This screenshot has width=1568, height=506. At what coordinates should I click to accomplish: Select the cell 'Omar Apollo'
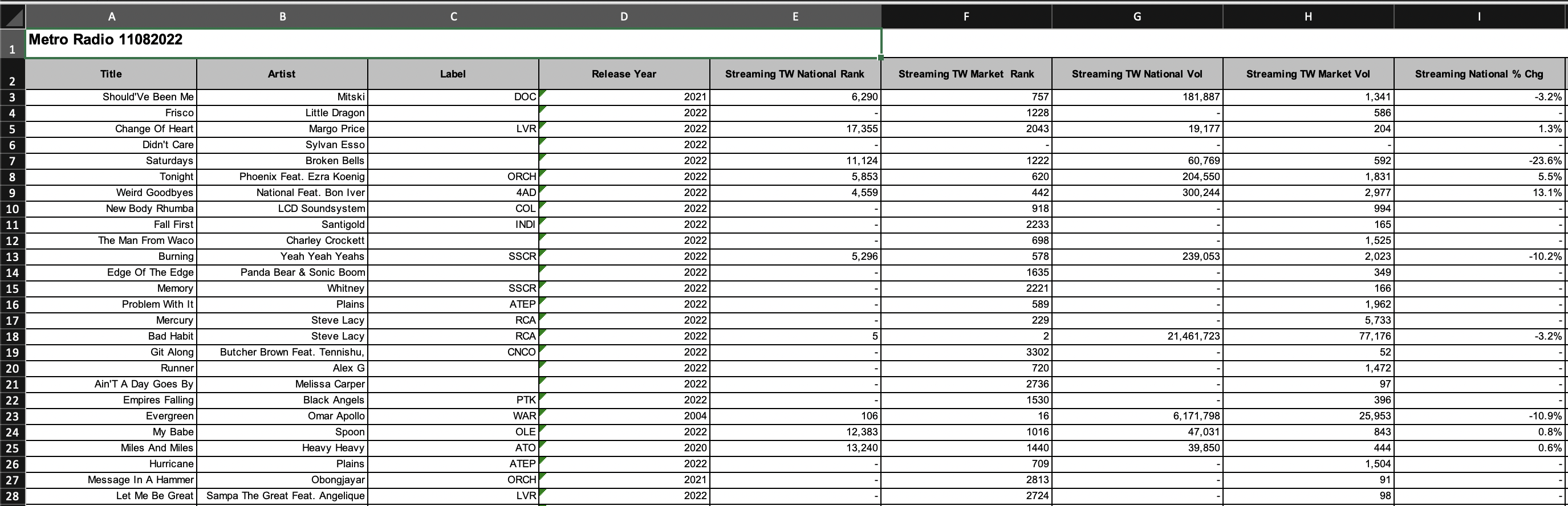[282, 416]
